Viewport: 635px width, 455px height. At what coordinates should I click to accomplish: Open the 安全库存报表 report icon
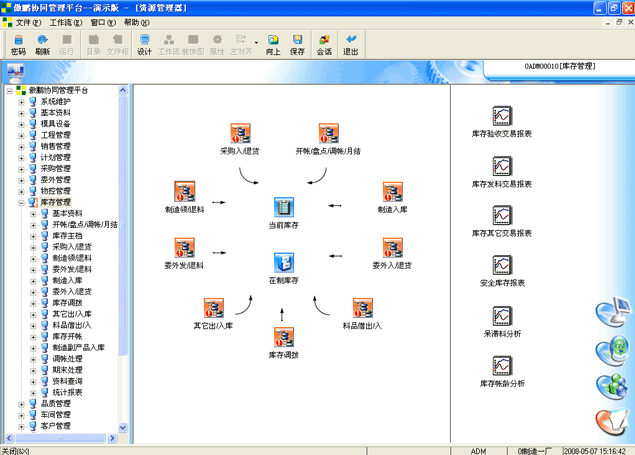coord(501,266)
